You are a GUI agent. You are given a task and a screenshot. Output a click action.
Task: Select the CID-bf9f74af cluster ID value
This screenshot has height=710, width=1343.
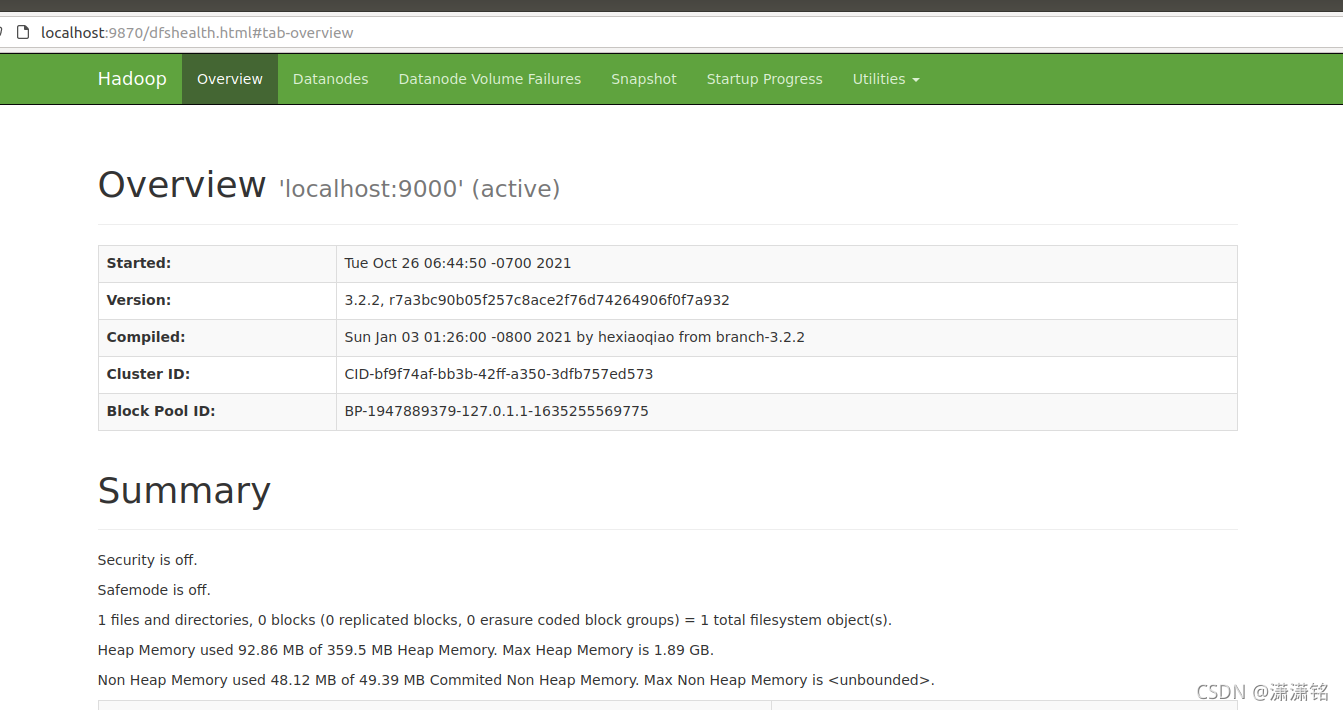point(499,374)
